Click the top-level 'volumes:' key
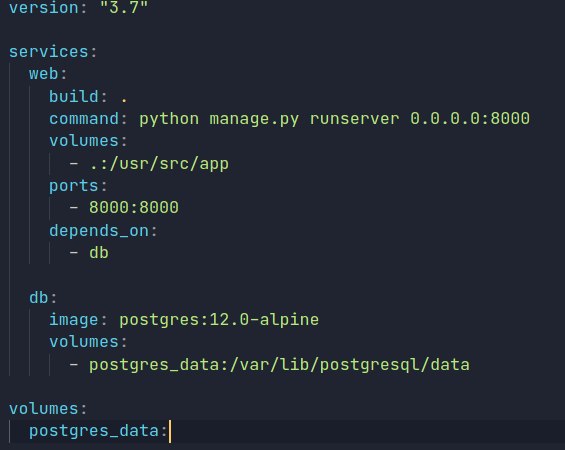This screenshot has width=565, height=450. (x=48, y=409)
